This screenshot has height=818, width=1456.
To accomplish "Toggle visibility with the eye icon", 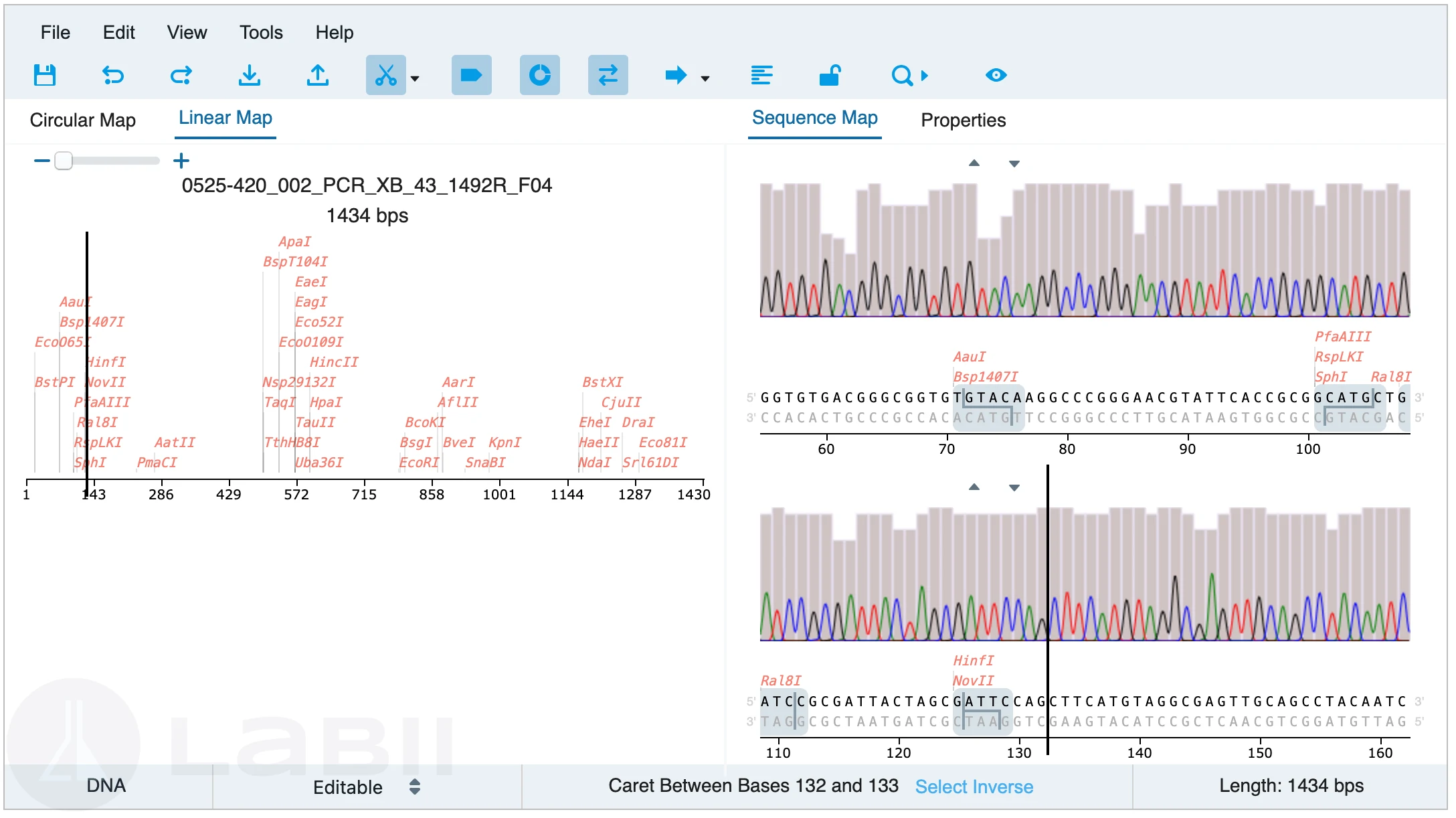I will (x=996, y=75).
